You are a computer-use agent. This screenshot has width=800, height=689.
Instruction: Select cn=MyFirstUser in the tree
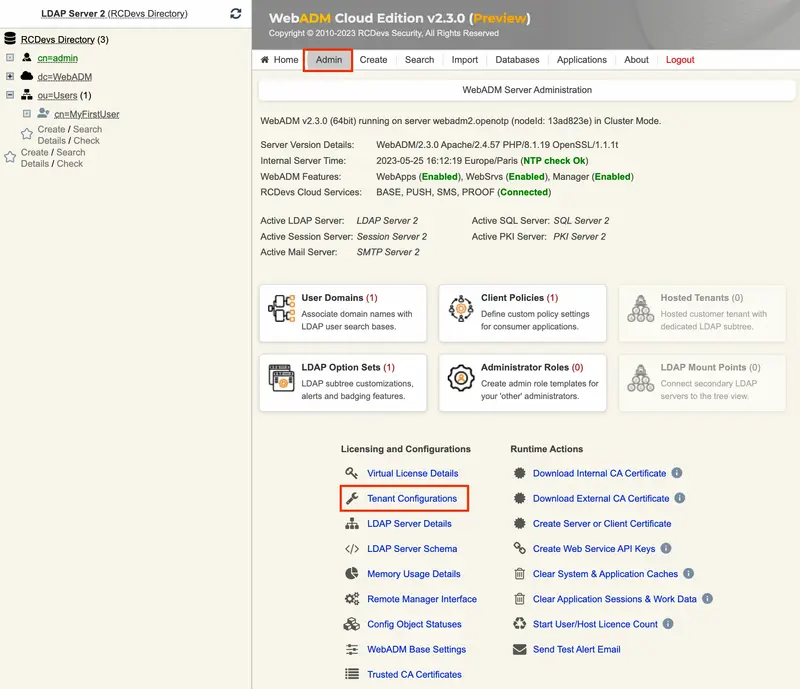click(x=87, y=114)
